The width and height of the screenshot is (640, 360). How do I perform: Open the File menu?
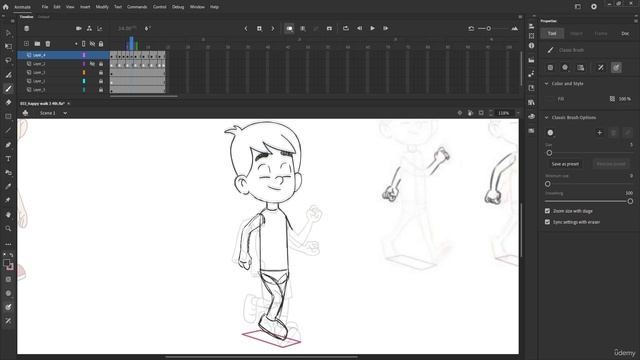[x=45, y=7]
